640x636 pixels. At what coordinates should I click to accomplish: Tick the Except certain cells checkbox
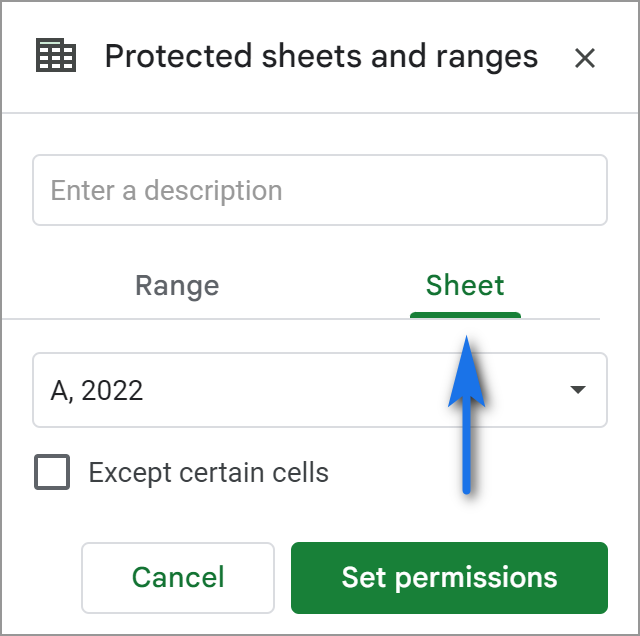[x=52, y=471]
